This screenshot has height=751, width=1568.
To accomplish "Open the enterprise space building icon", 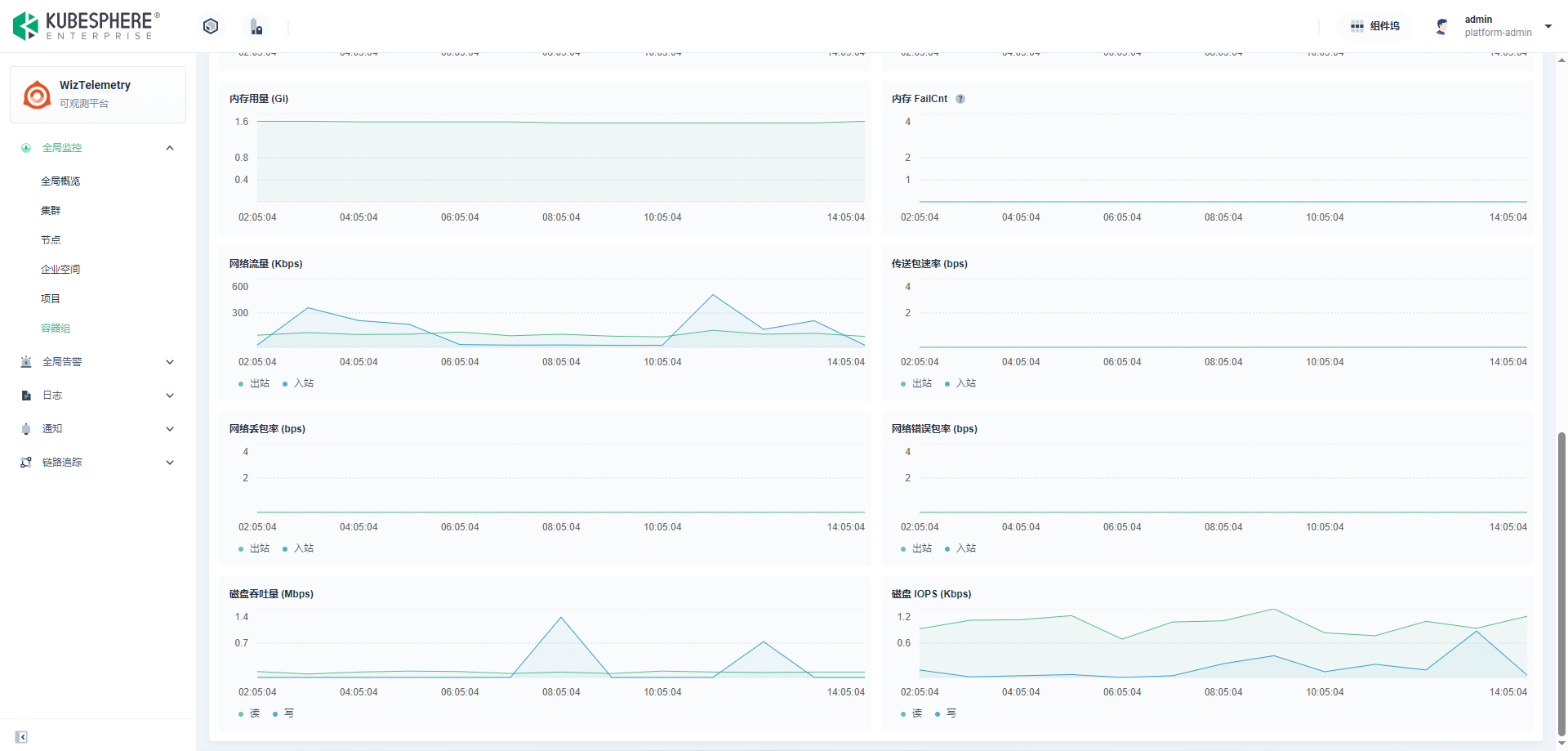I will coord(256,27).
